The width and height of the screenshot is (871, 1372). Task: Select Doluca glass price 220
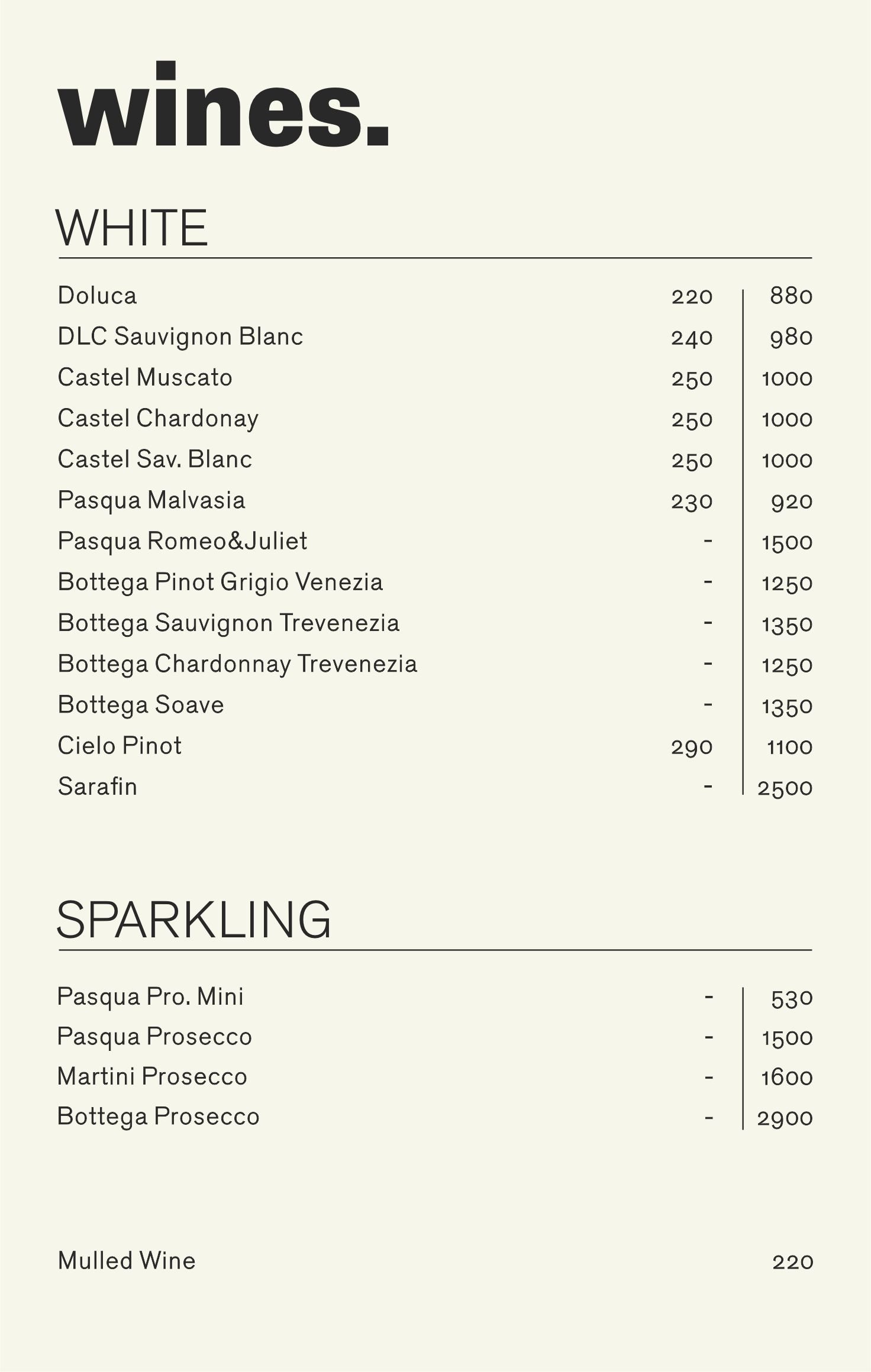(x=692, y=296)
